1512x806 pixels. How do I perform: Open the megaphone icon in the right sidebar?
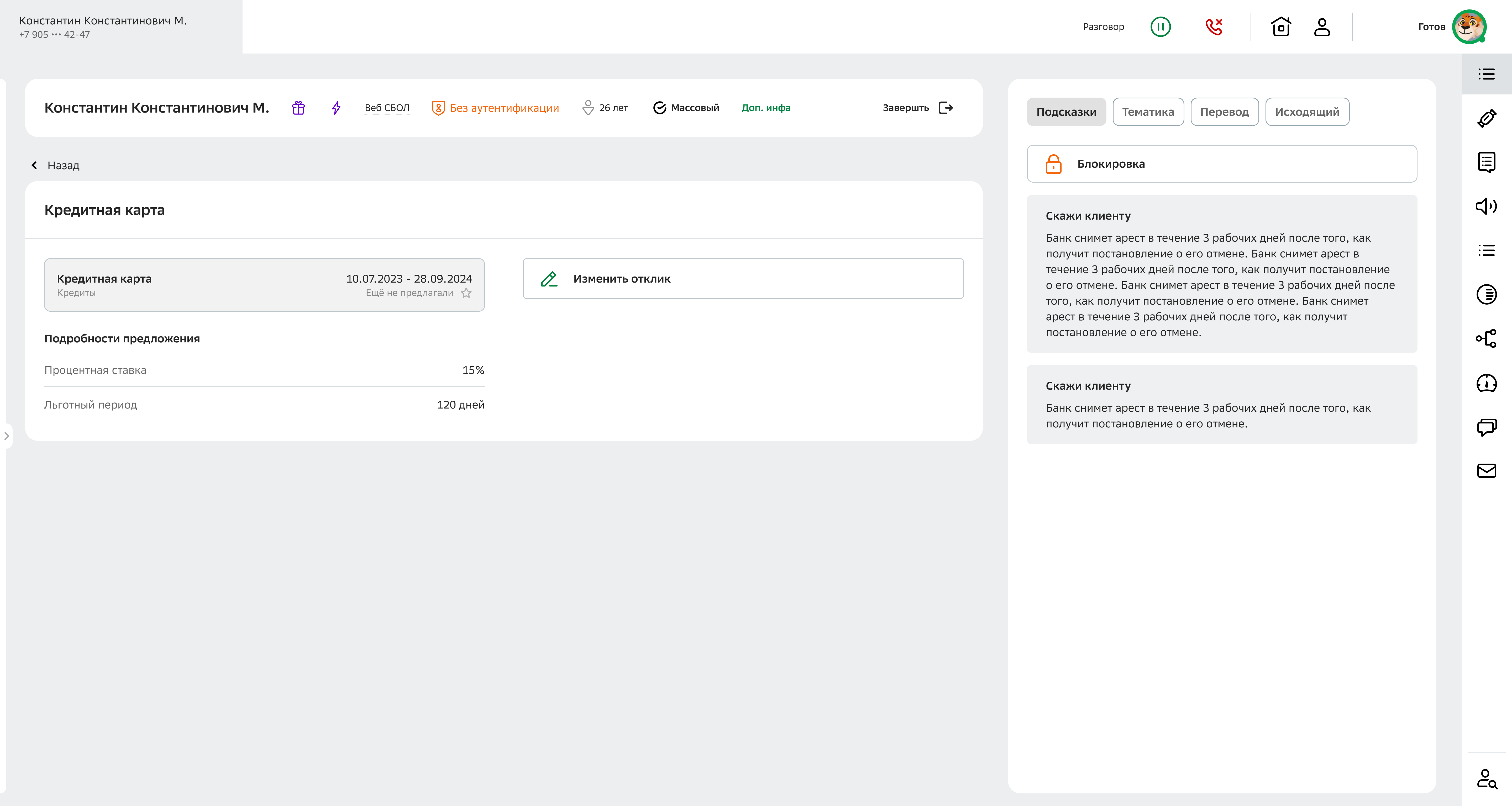pyautogui.click(x=1486, y=206)
